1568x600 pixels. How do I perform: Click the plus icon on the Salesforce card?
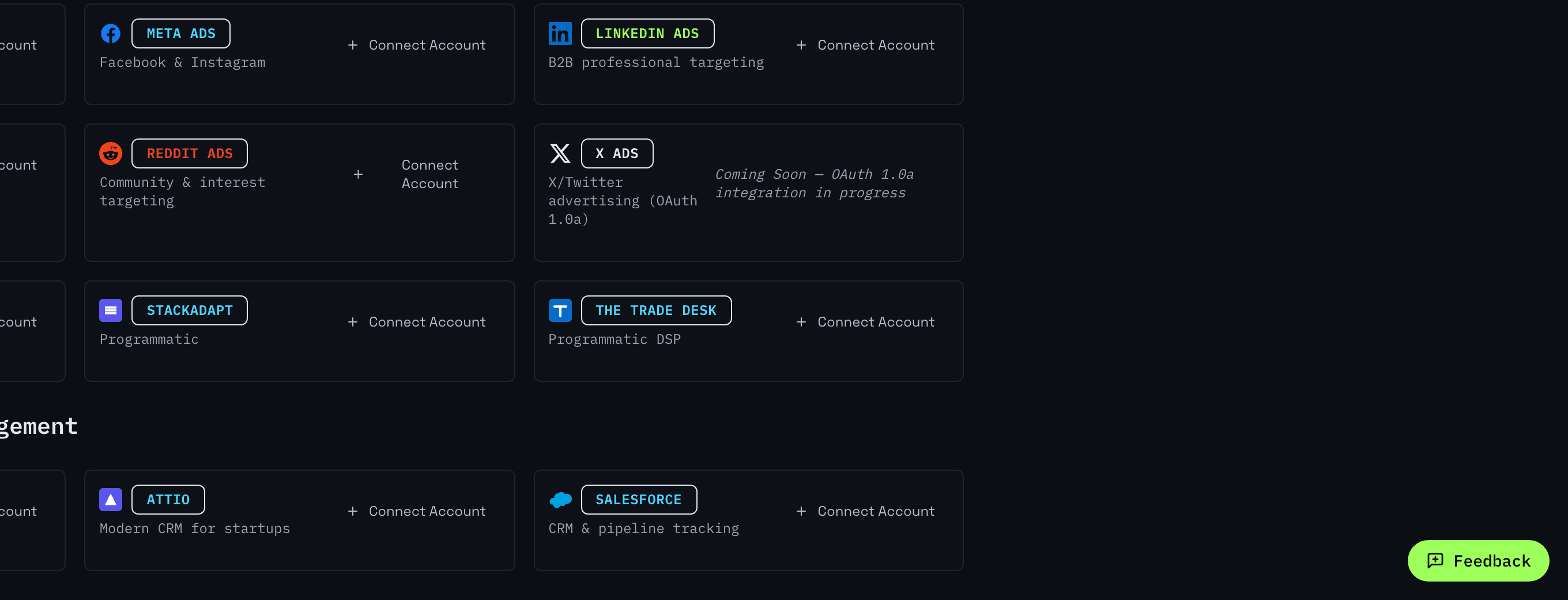pyautogui.click(x=802, y=511)
